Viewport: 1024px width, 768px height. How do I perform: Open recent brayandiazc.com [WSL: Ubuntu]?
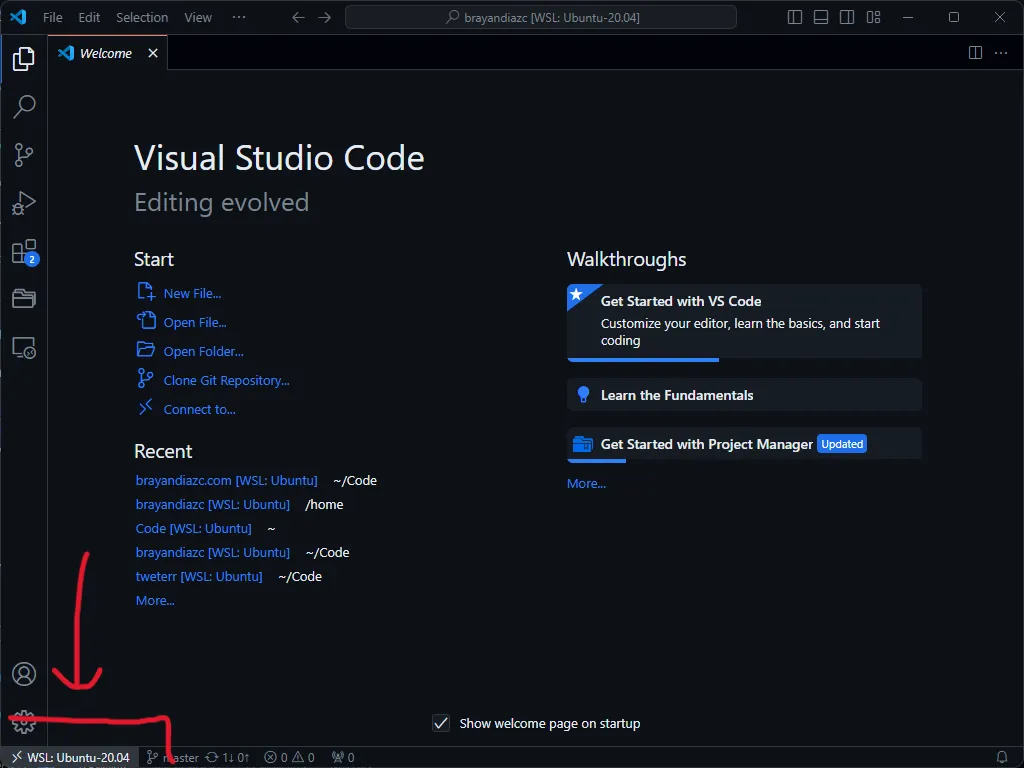(226, 481)
